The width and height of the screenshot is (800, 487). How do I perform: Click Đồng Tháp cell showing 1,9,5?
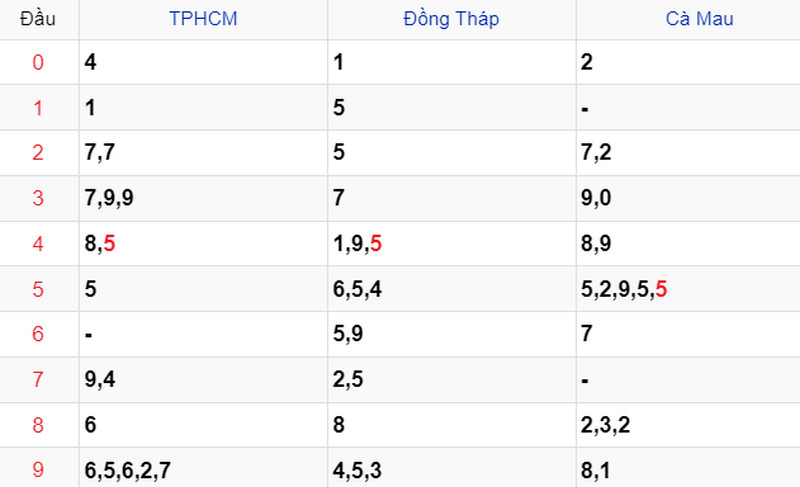click(x=452, y=243)
